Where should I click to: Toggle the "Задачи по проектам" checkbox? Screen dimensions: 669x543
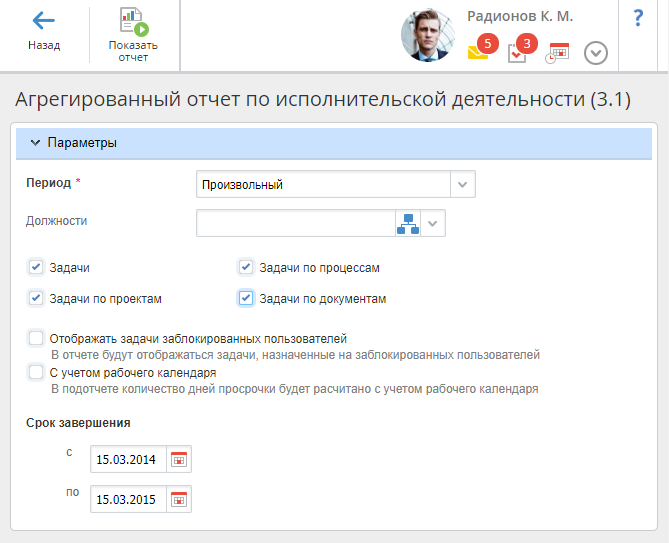[x=36, y=298]
